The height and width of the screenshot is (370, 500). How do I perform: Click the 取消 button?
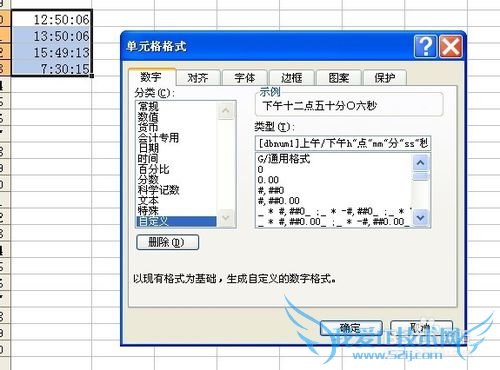(x=421, y=328)
